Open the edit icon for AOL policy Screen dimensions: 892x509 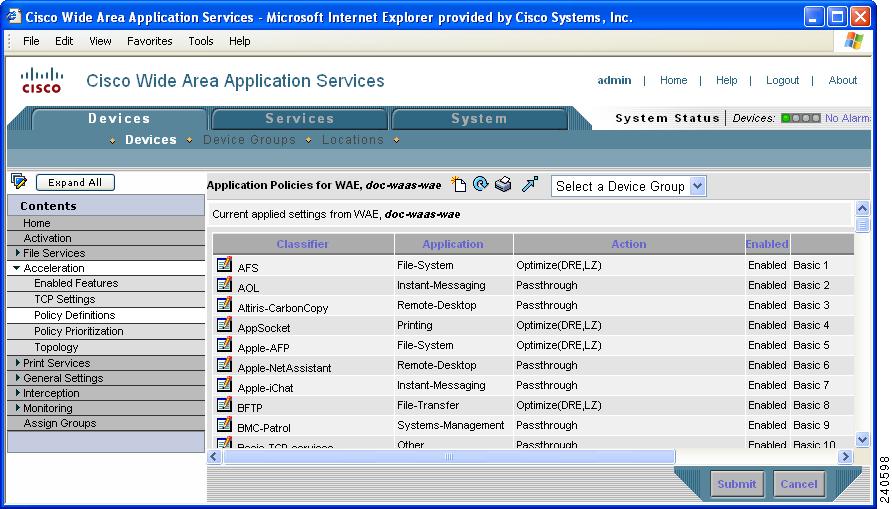(224, 284)
